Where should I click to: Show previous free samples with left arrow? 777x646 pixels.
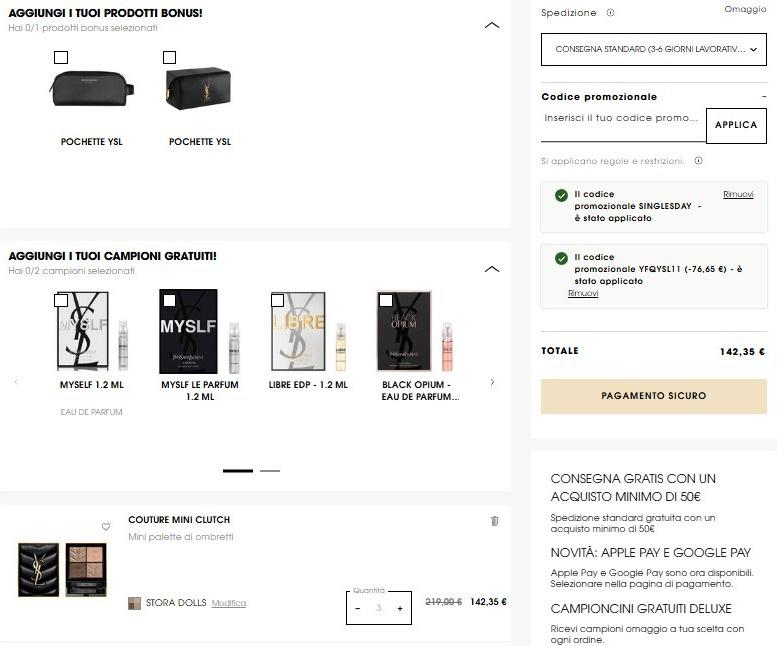pyautogui.click(x=16, y=382)
